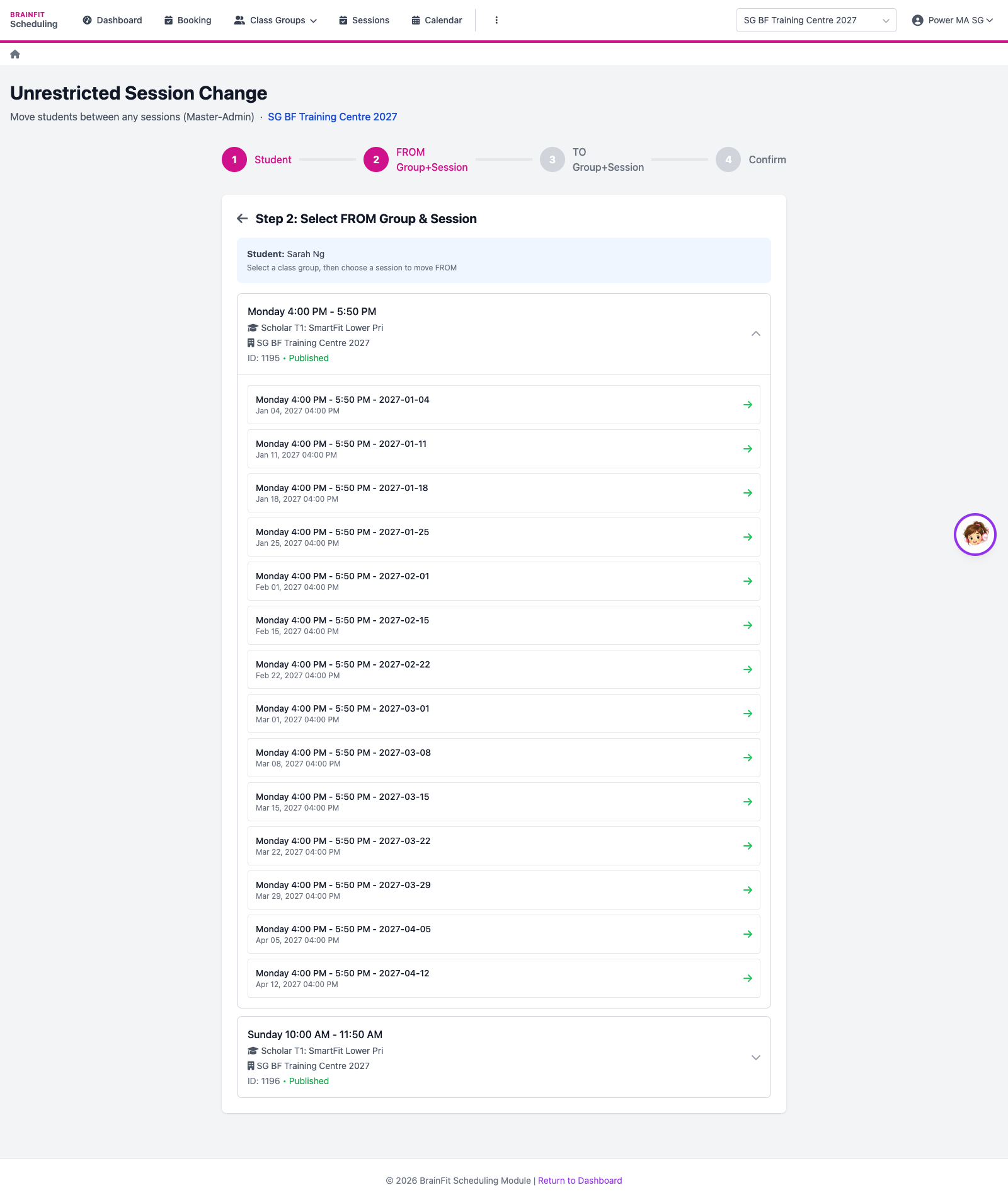Viewport: 1008px width, 1202px height.
Task: Select session row 2027-04-05
Action: [x=504, y=934]
